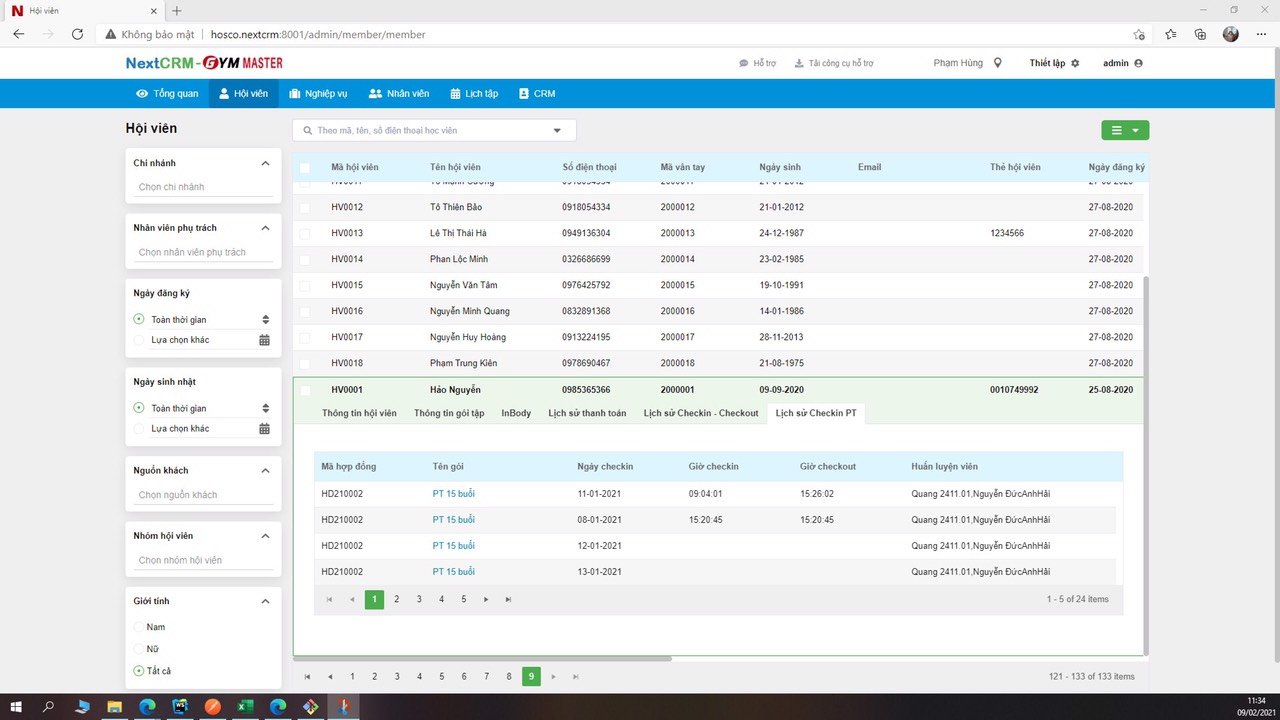This screenshot has height=720, width=1280.
Task: Check the box for member HV0001
Action: 305,390
